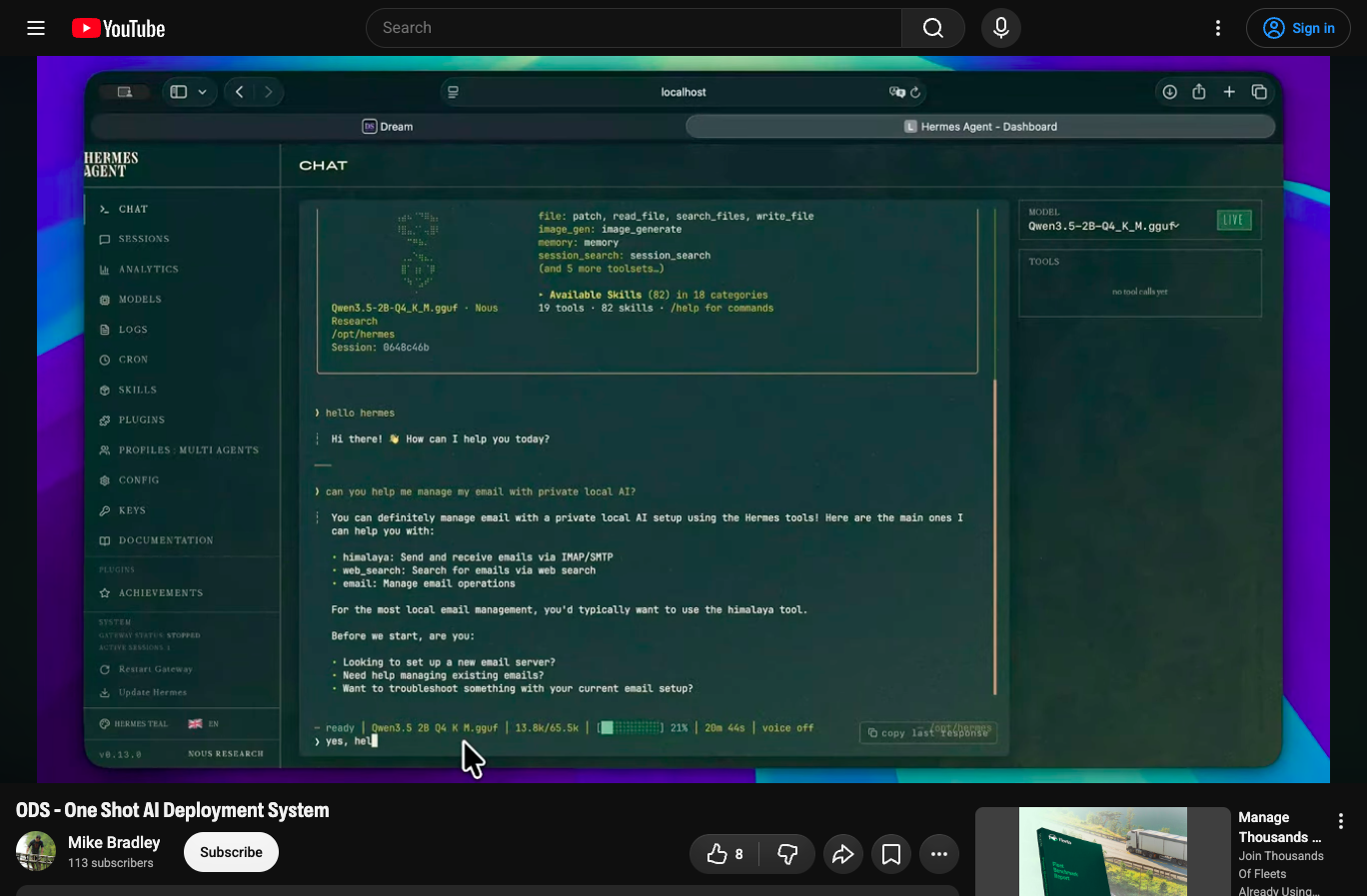
Task: Click Restart Gateway in Hermes
Action: (155, 669)
